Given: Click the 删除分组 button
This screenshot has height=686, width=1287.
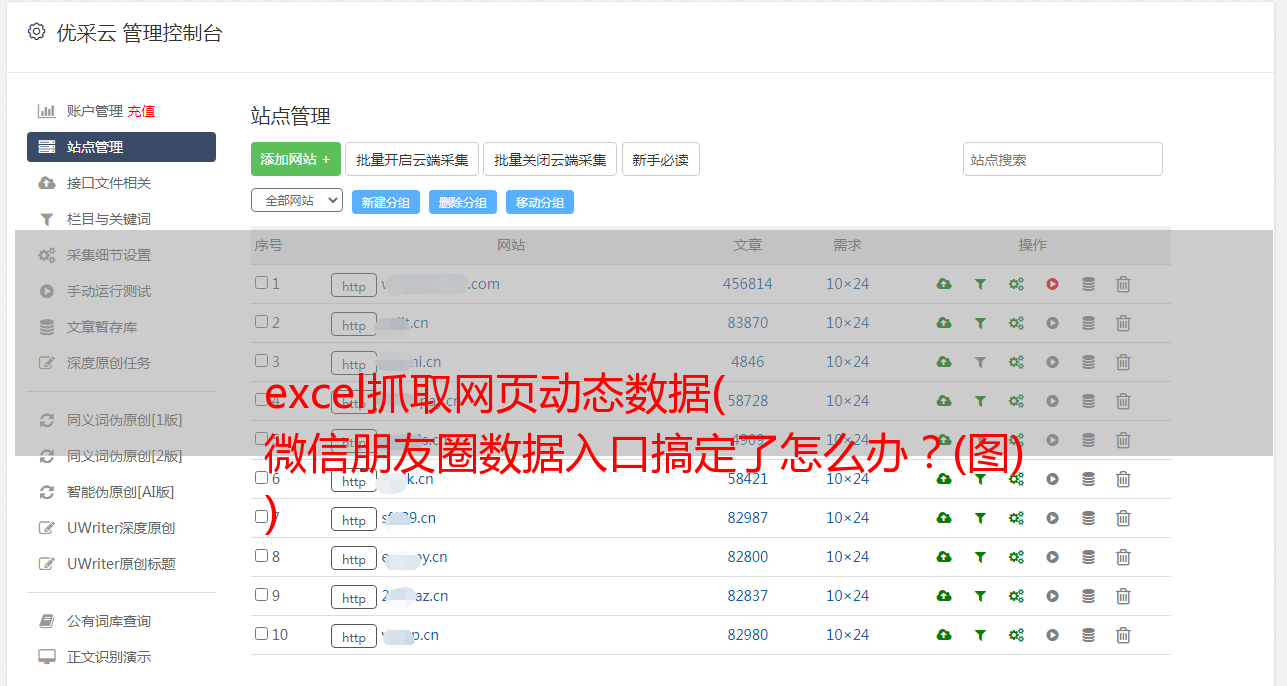Looking at the screenshot, I should tap(463, 202).
